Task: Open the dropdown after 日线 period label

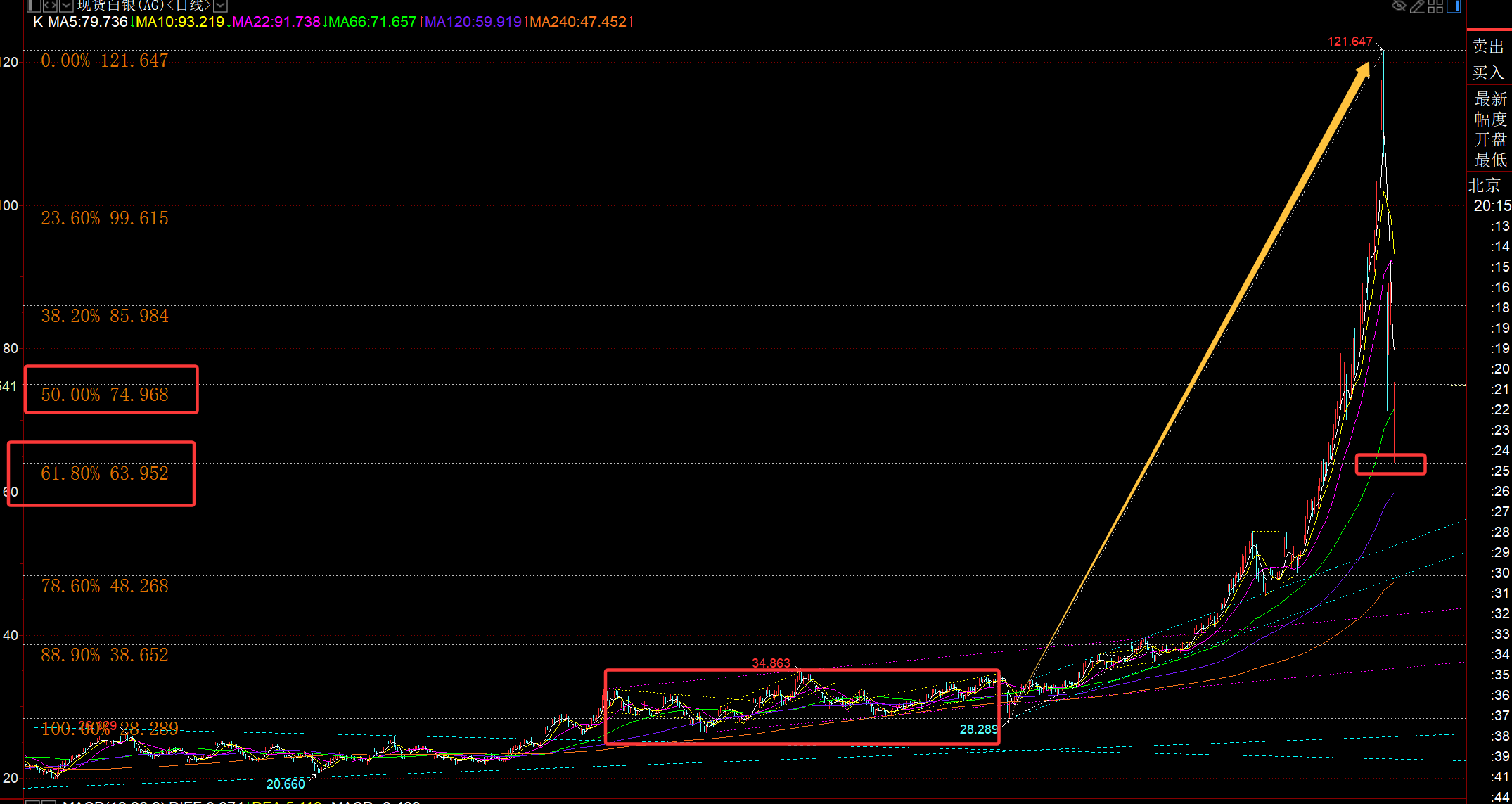Action: point(220,6)
